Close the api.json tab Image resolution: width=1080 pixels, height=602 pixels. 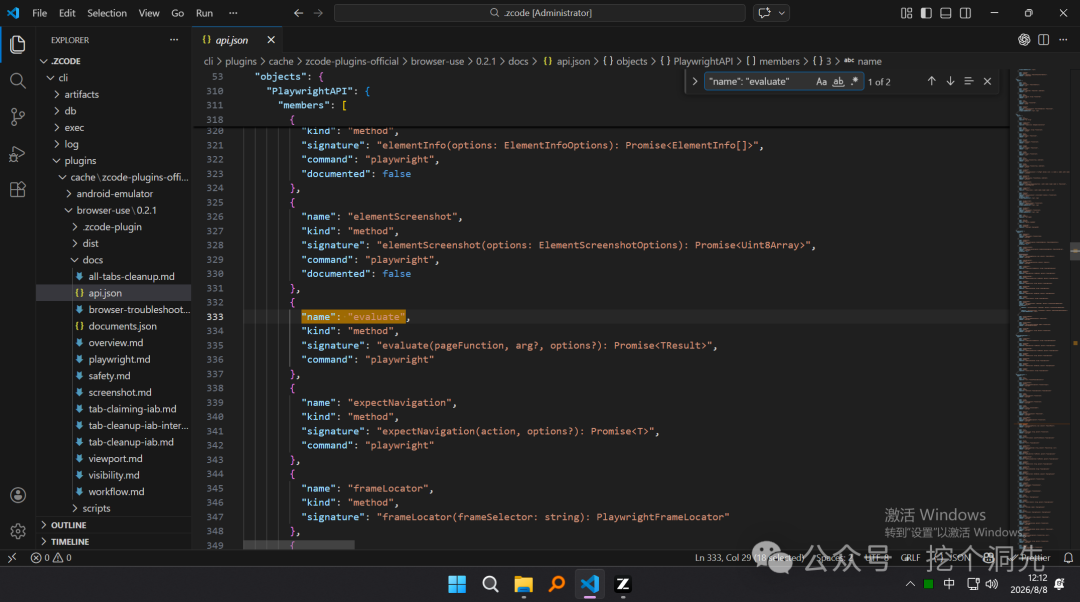271,40
